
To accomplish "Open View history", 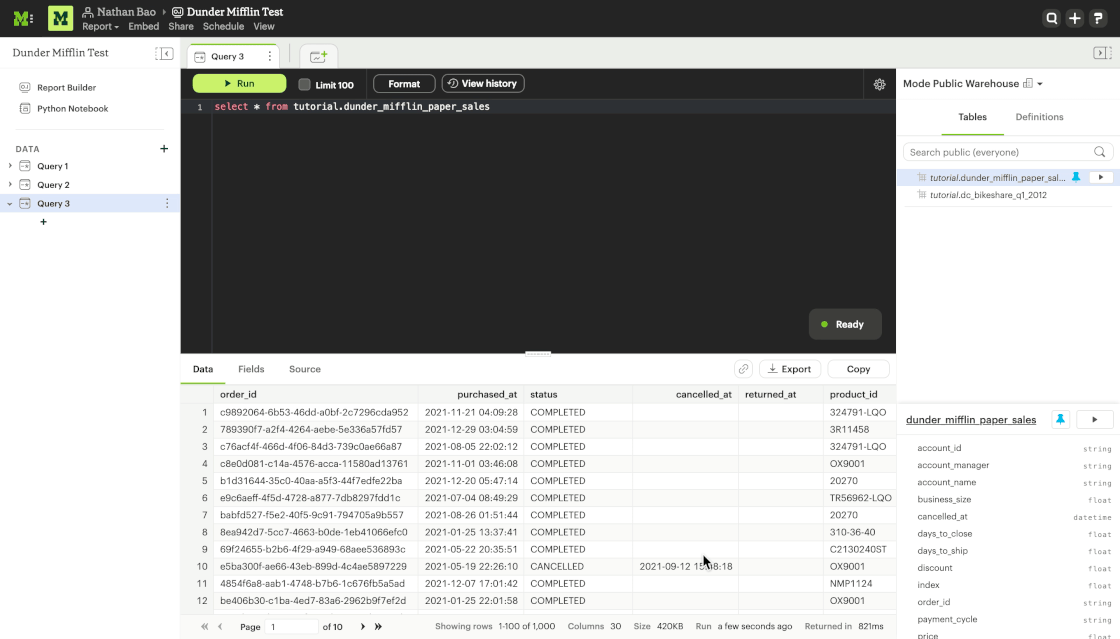I will click(x=483, y=84).
